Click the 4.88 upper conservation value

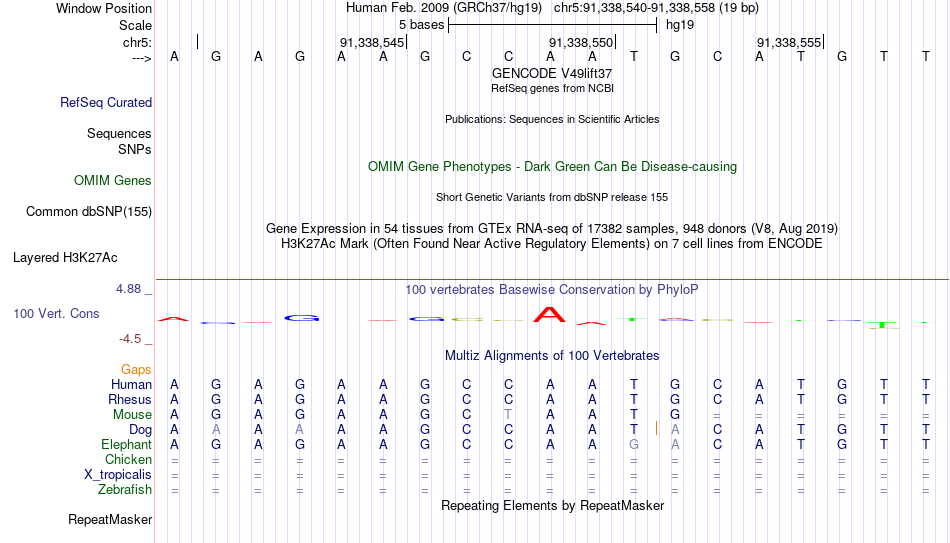(x=128, y=289)
